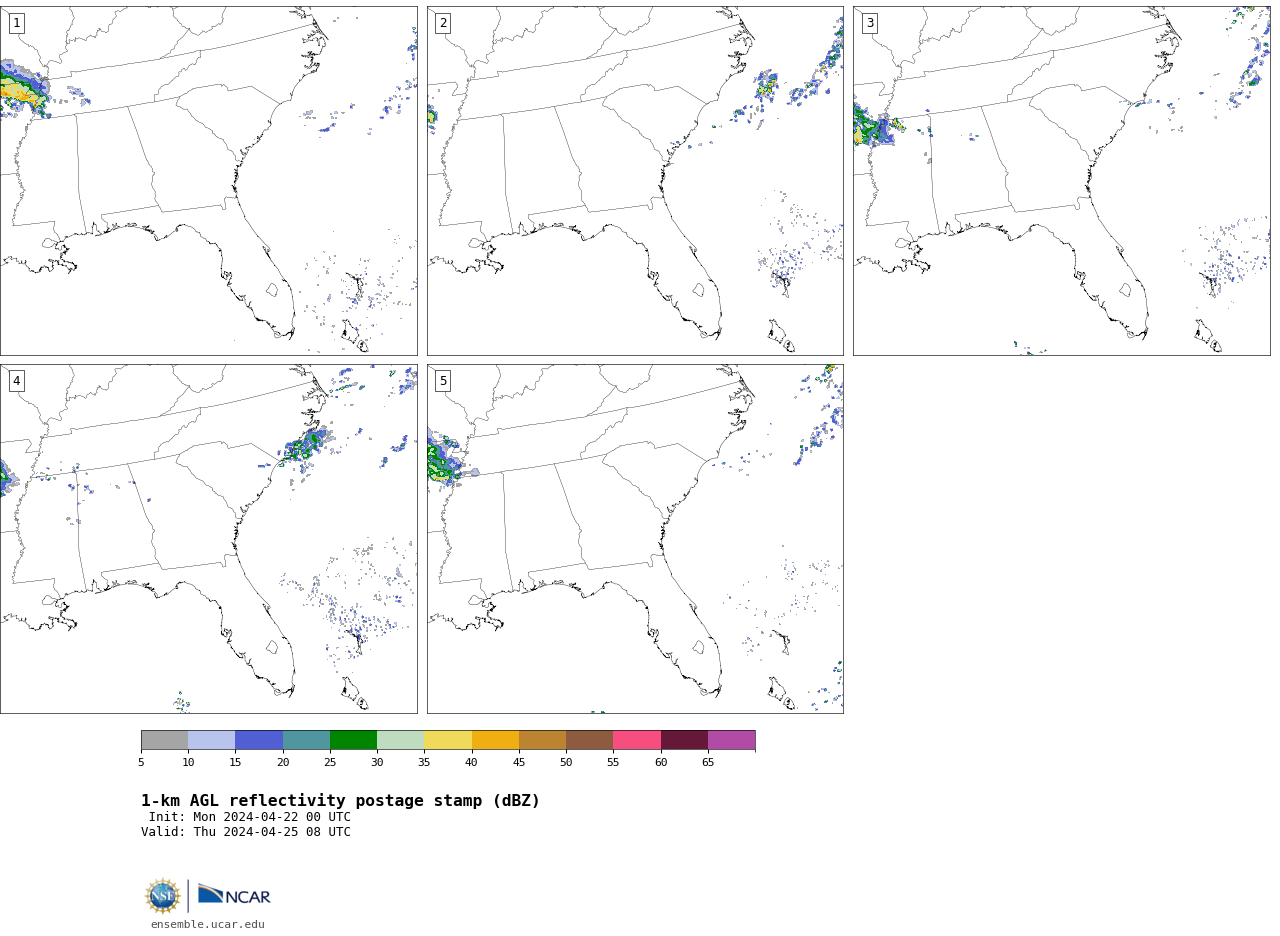Screen dimensions: 1280x936
Task: Select the maroon 60-65 dBZ swatch
Action: click(684, 740)
